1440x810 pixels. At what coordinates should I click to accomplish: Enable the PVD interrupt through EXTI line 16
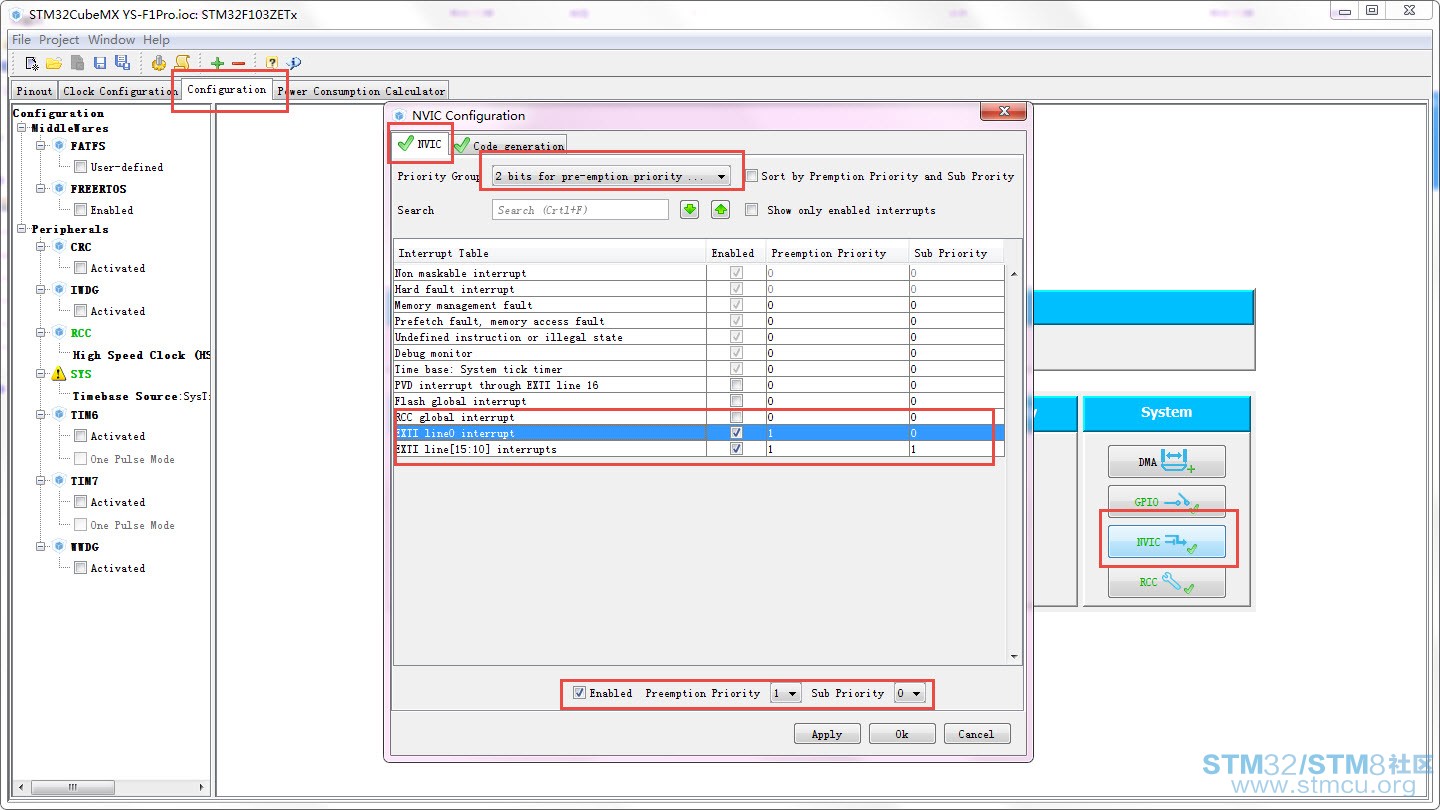click(x=737, y=385)
